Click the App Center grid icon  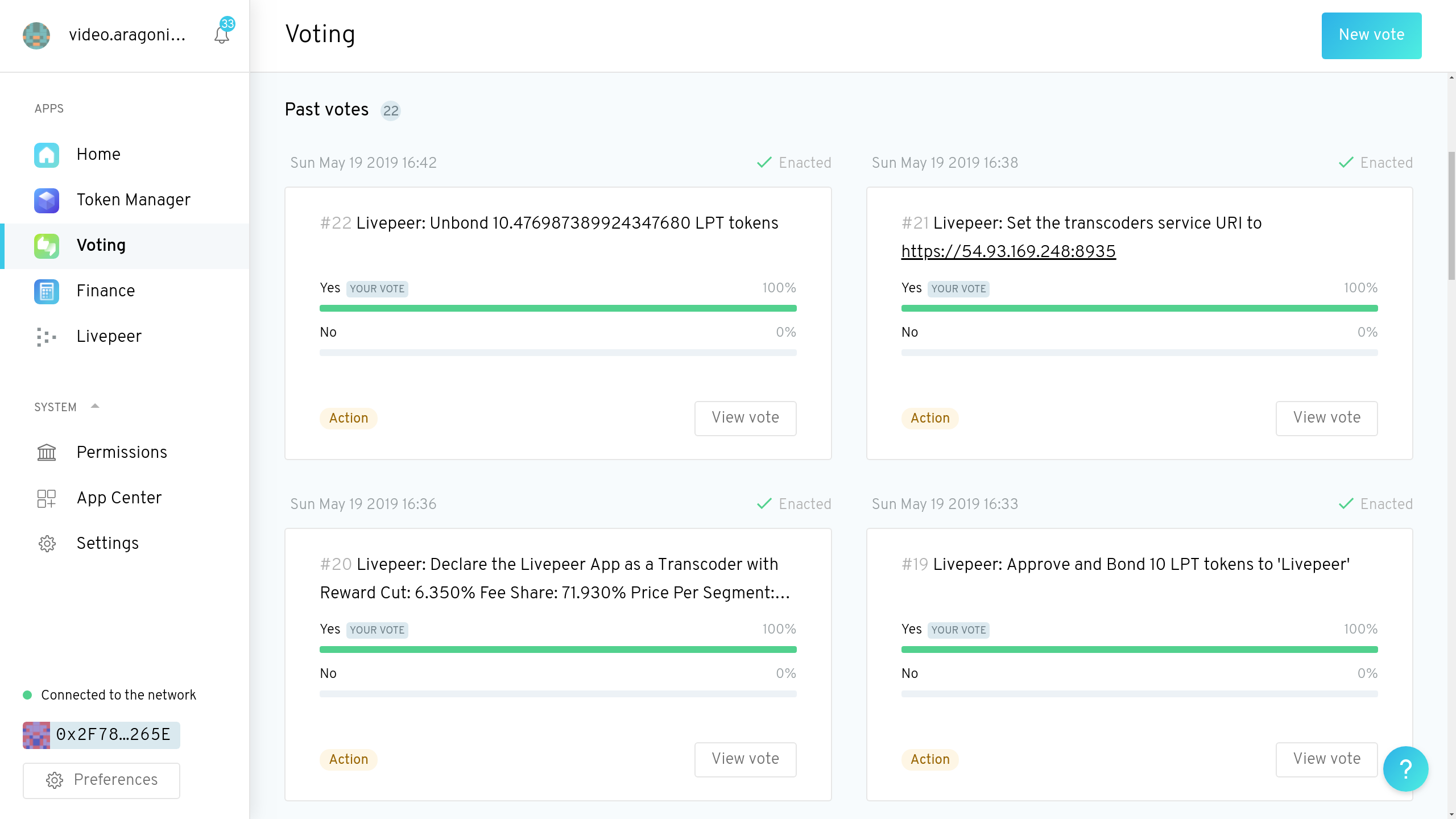point(47,498)
